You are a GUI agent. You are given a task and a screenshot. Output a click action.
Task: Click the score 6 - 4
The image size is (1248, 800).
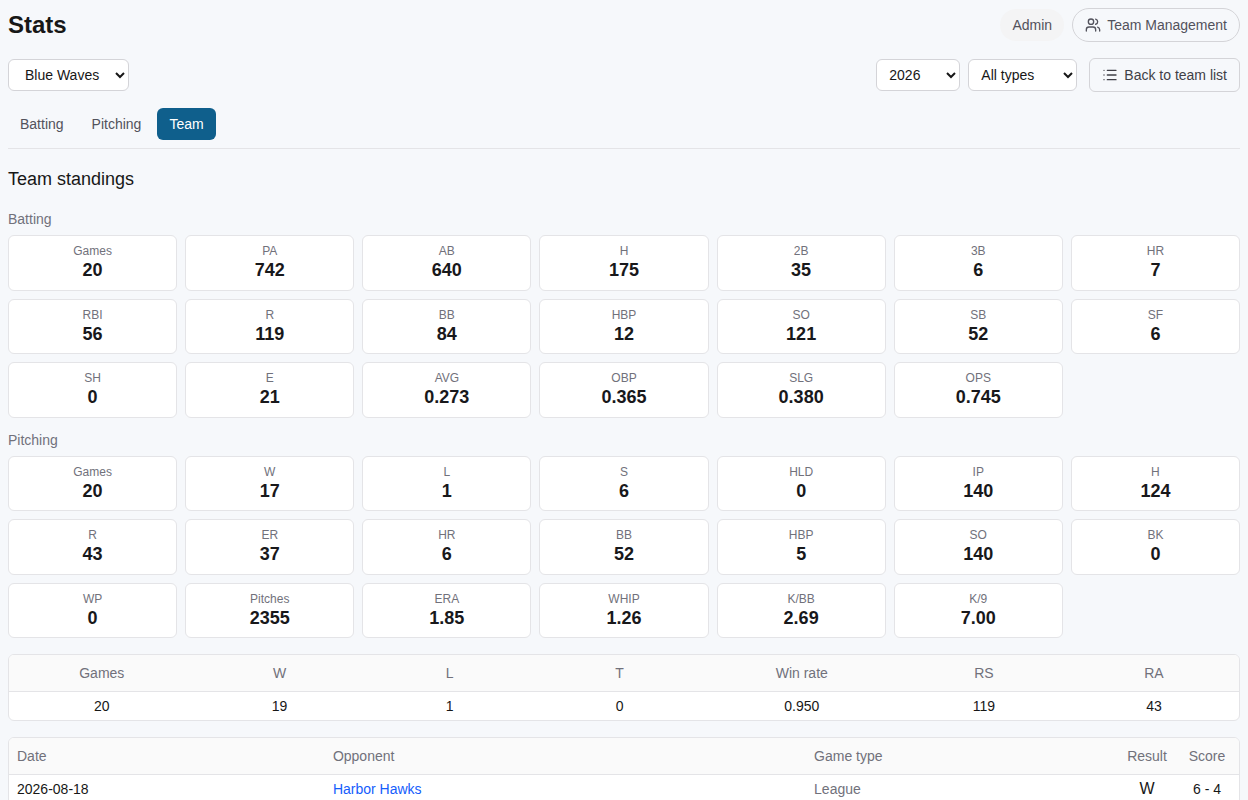[1207, 789]
